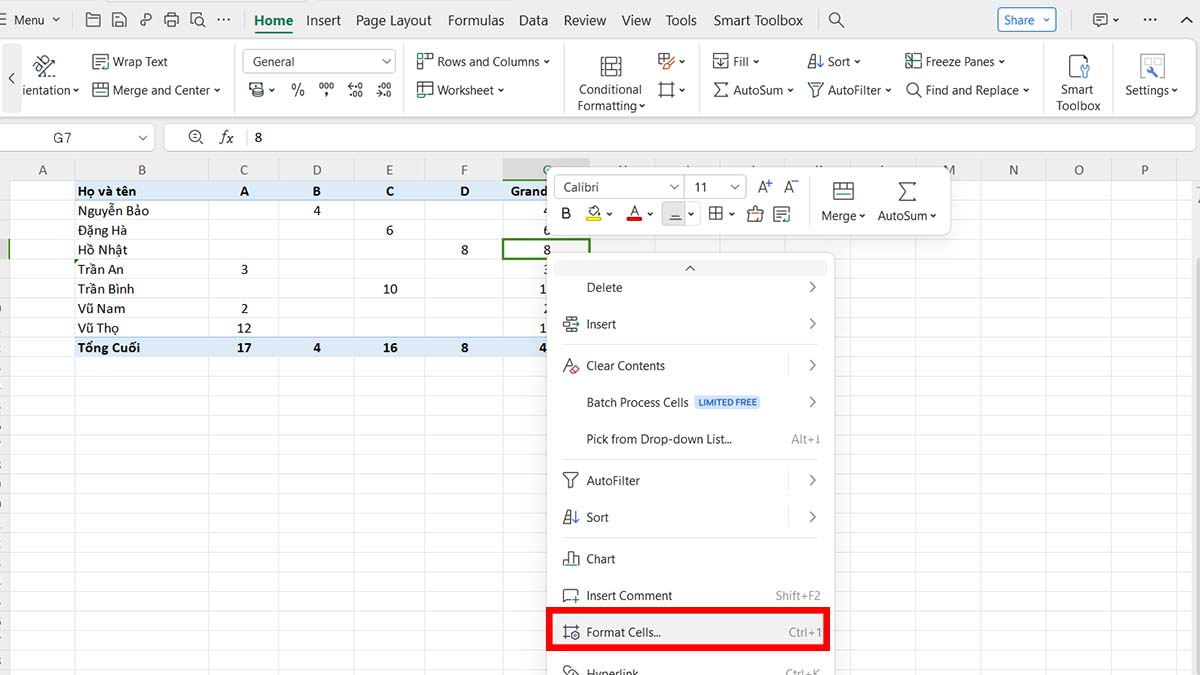Image resolution: width=1200 pixels, height=675 pixels.
Task: Click the percent style icon
Action: point(297,90)
